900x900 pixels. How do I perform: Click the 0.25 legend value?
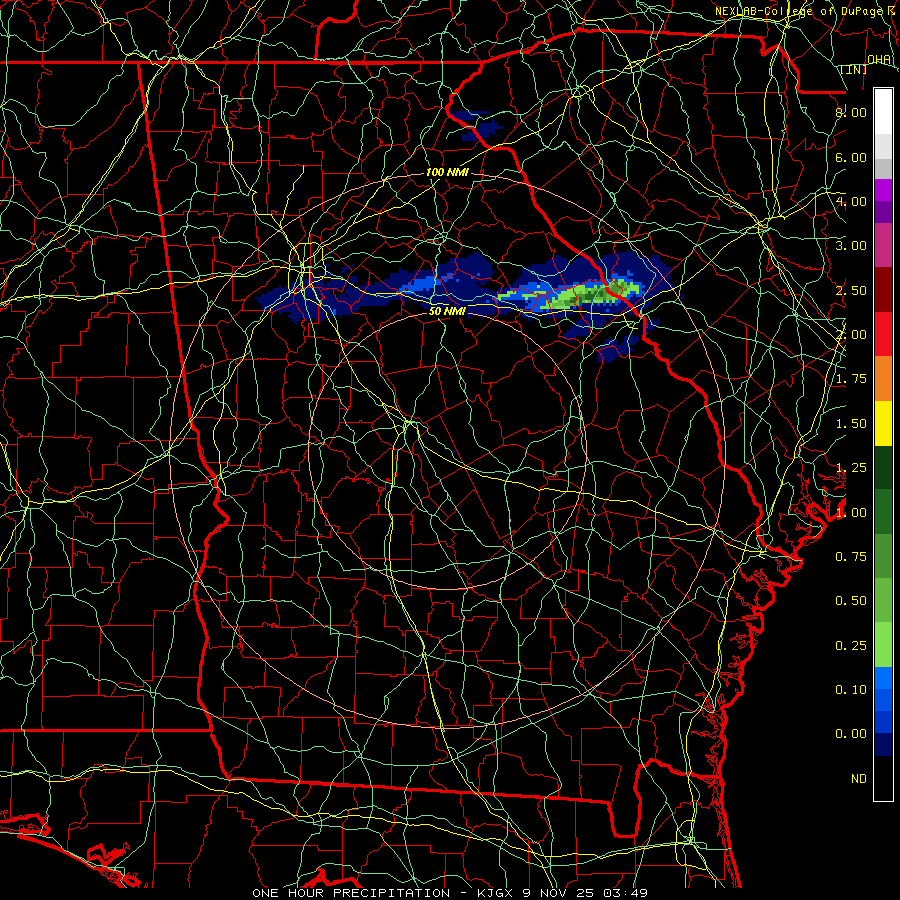(x=850, y=646)
